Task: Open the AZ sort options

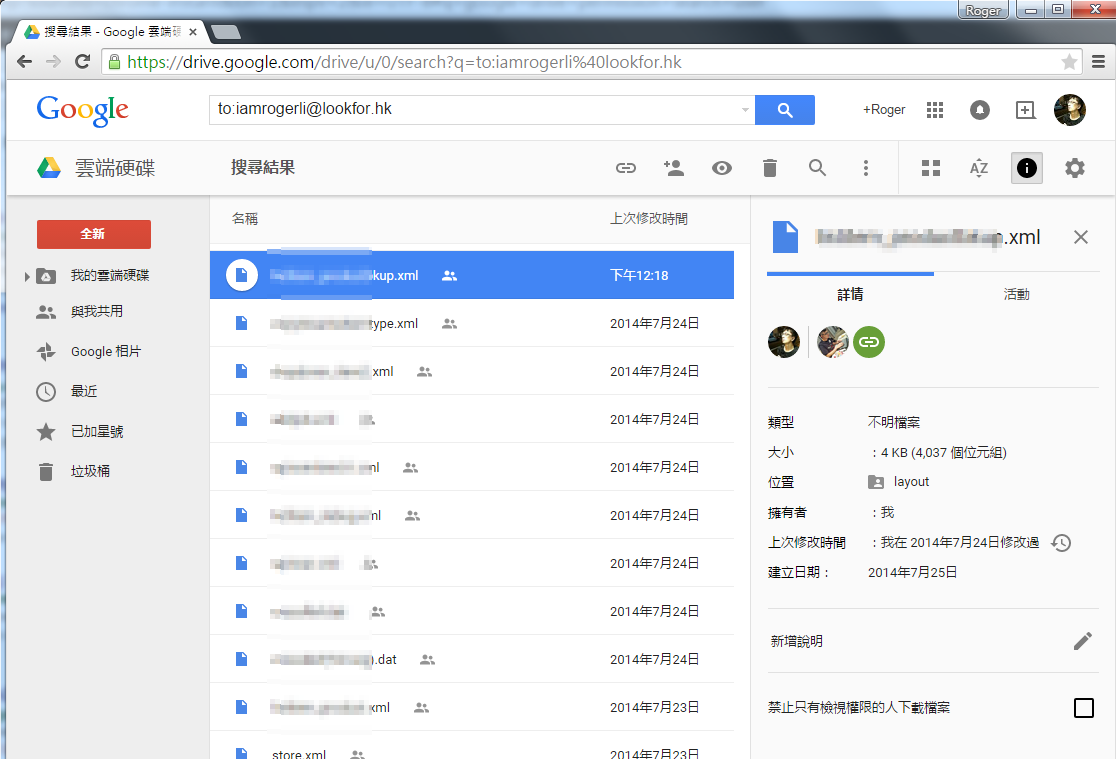Action: [979, 168]
